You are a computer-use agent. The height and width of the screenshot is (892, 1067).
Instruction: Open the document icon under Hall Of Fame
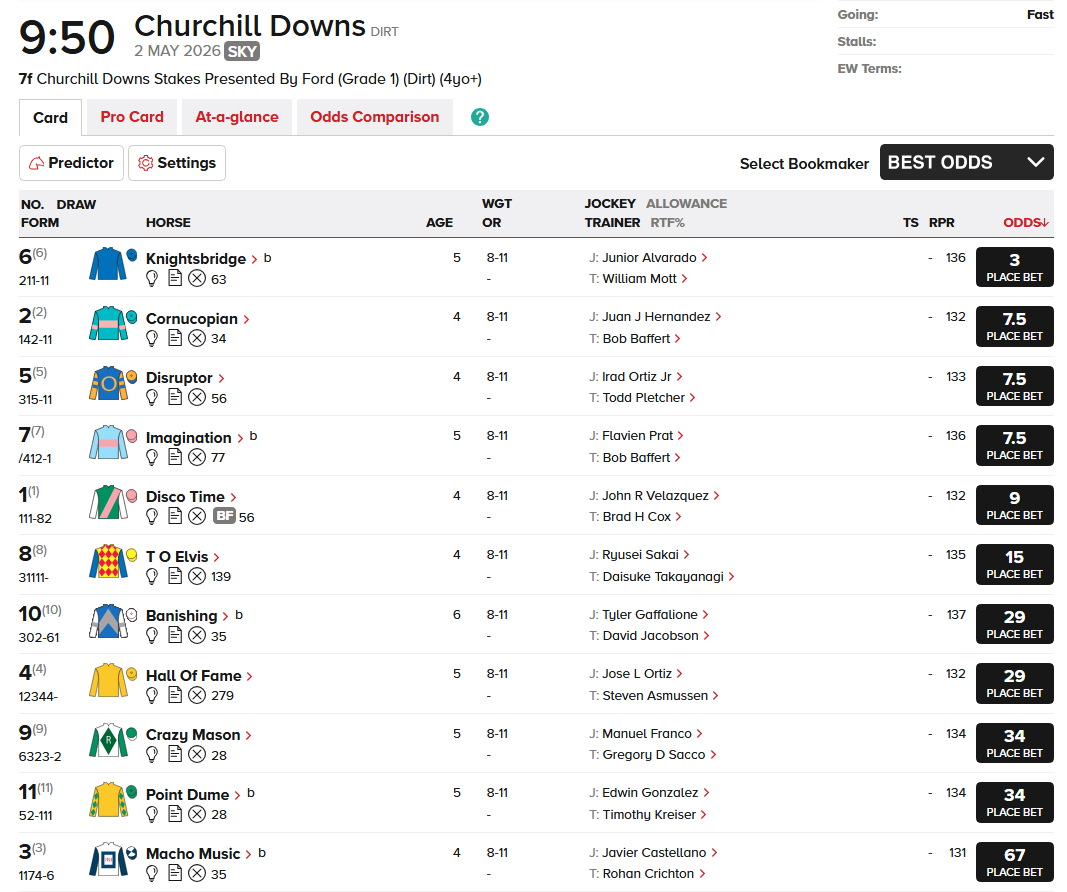click(x=175, y=695)
